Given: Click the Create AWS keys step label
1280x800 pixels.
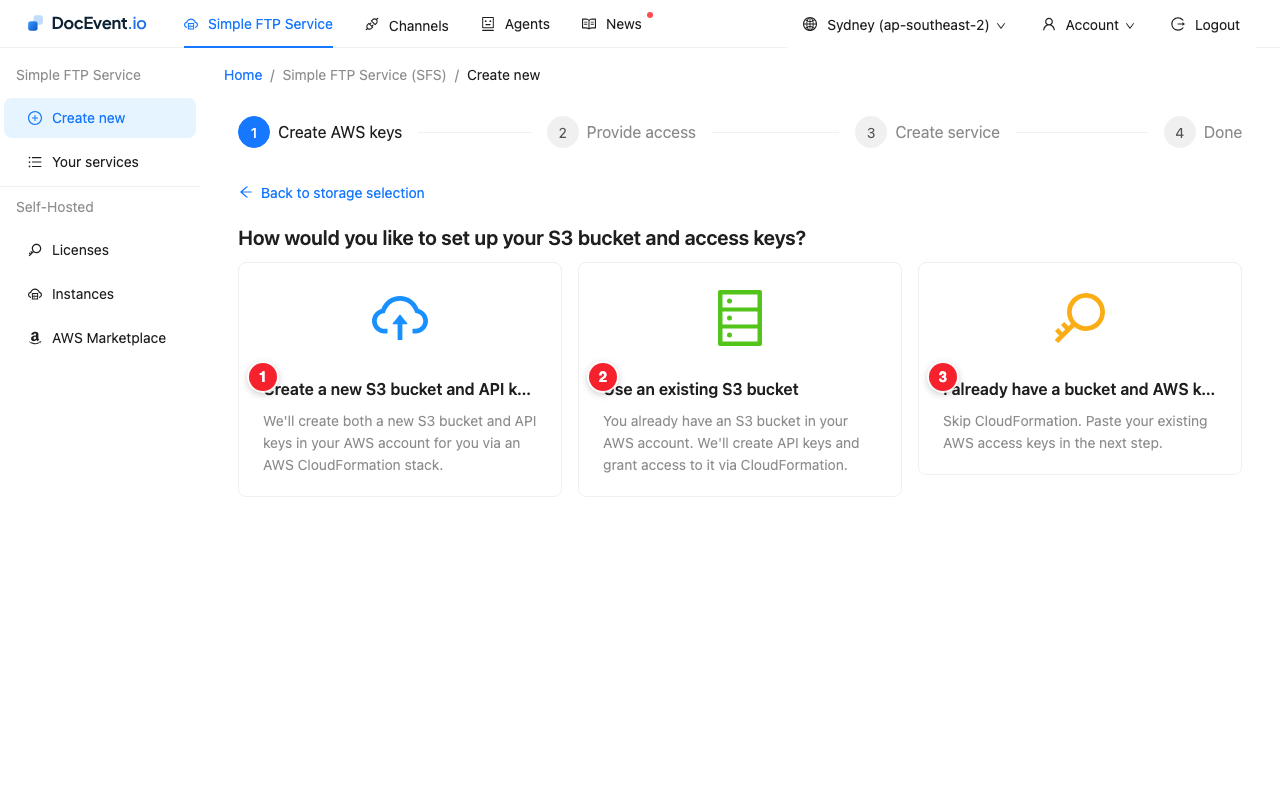Looking at the screenshot, I should 340,132.
